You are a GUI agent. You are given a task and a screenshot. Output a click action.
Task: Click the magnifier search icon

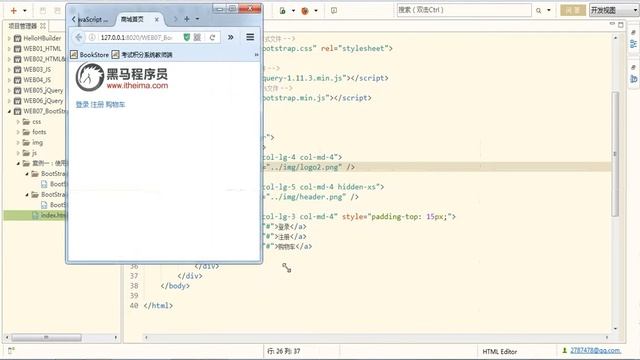tap(539, 11)
